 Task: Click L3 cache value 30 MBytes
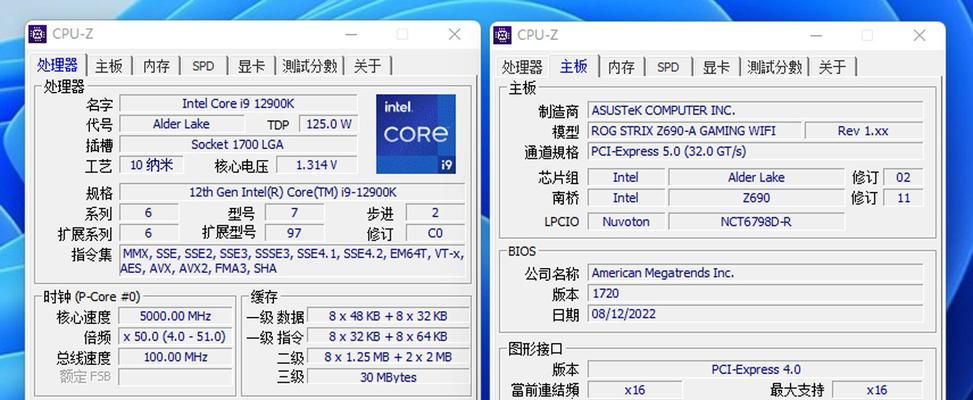(x=388, y=377)
